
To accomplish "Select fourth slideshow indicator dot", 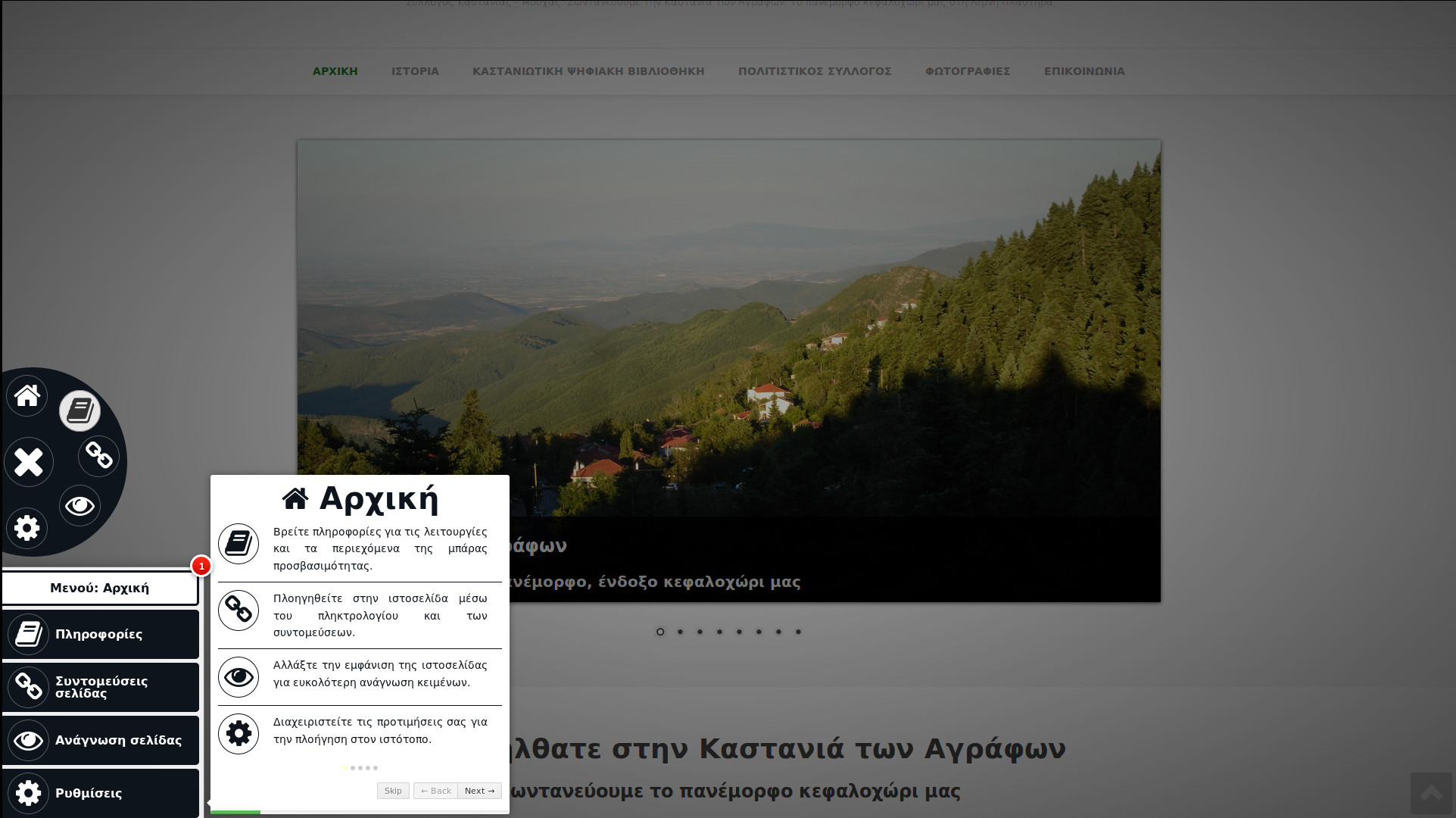I will tap(719, 632).
